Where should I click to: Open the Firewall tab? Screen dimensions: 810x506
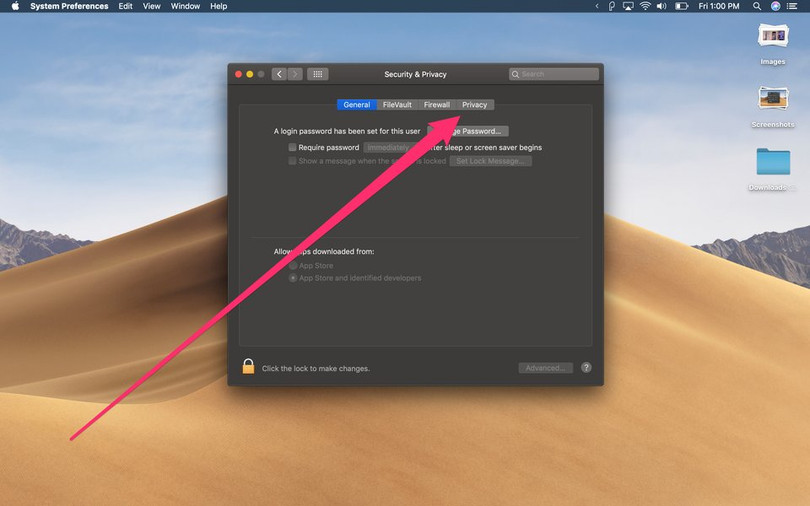point(437,105)
